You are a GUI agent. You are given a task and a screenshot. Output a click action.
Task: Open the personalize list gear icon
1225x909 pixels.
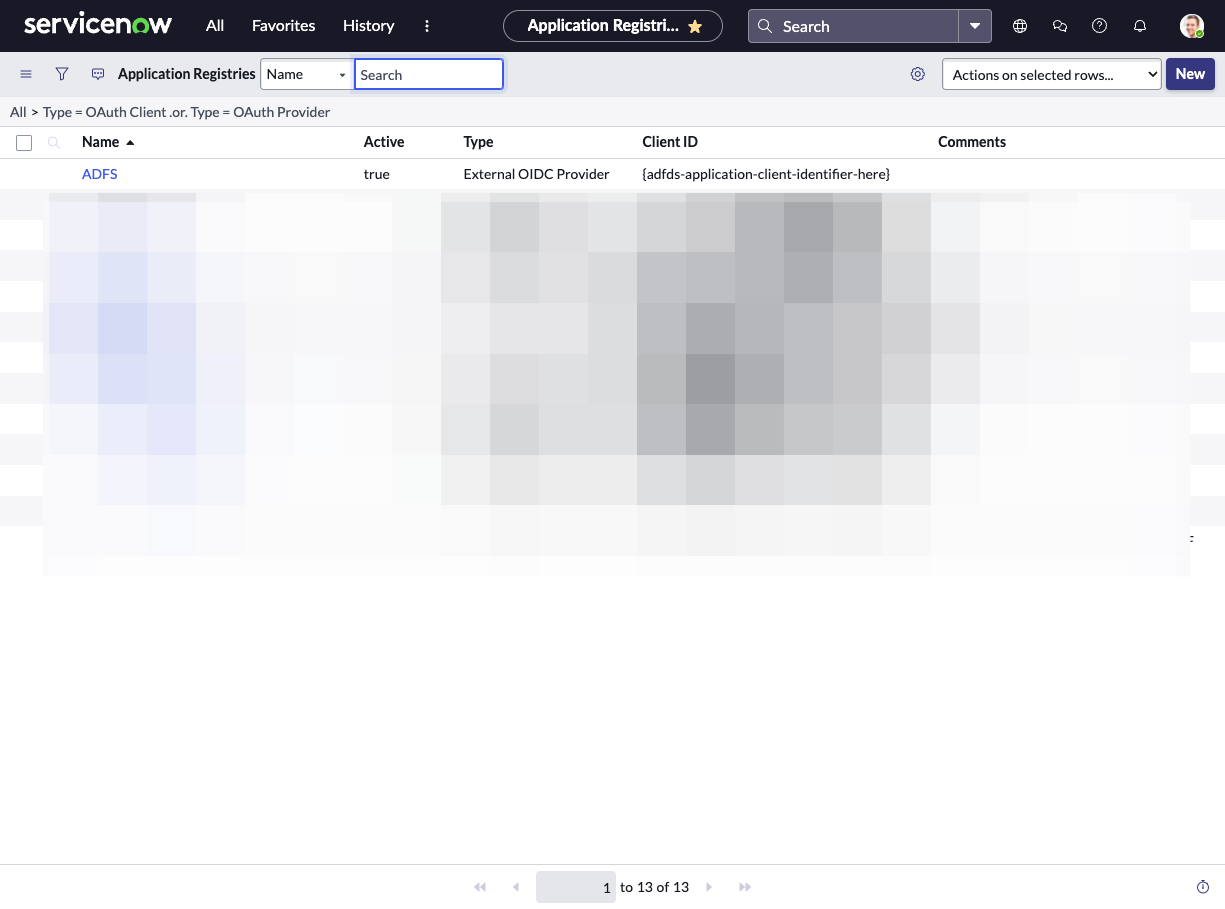[x=918, y=74]
